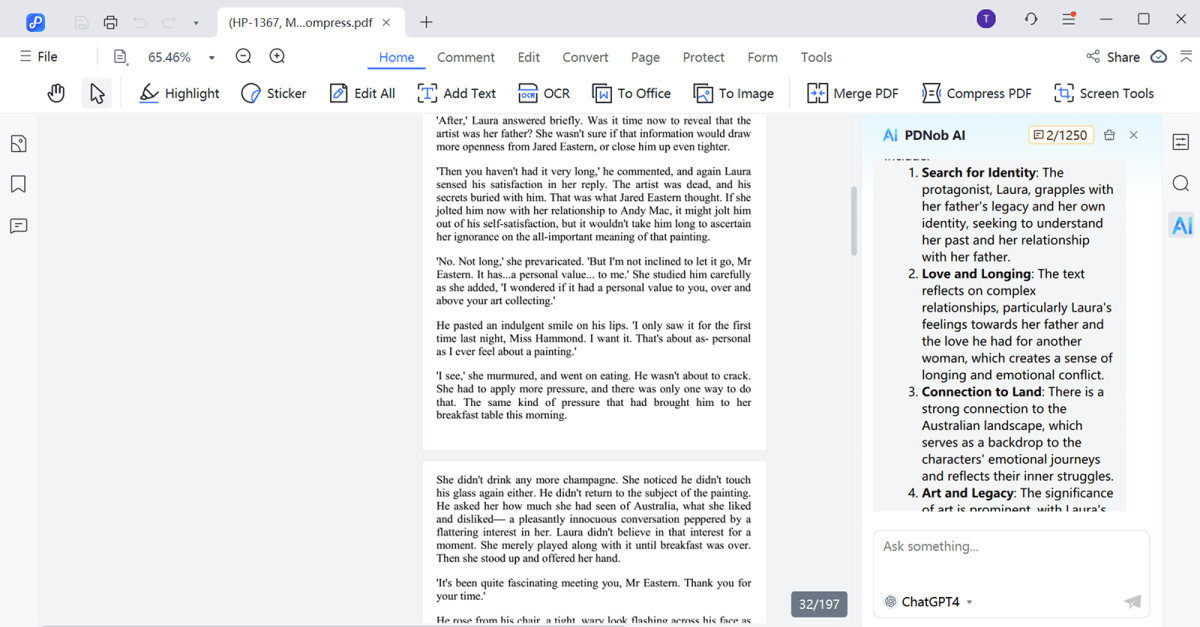
Task: Open the zoom percentage dropdown
Action: (210, 57)
